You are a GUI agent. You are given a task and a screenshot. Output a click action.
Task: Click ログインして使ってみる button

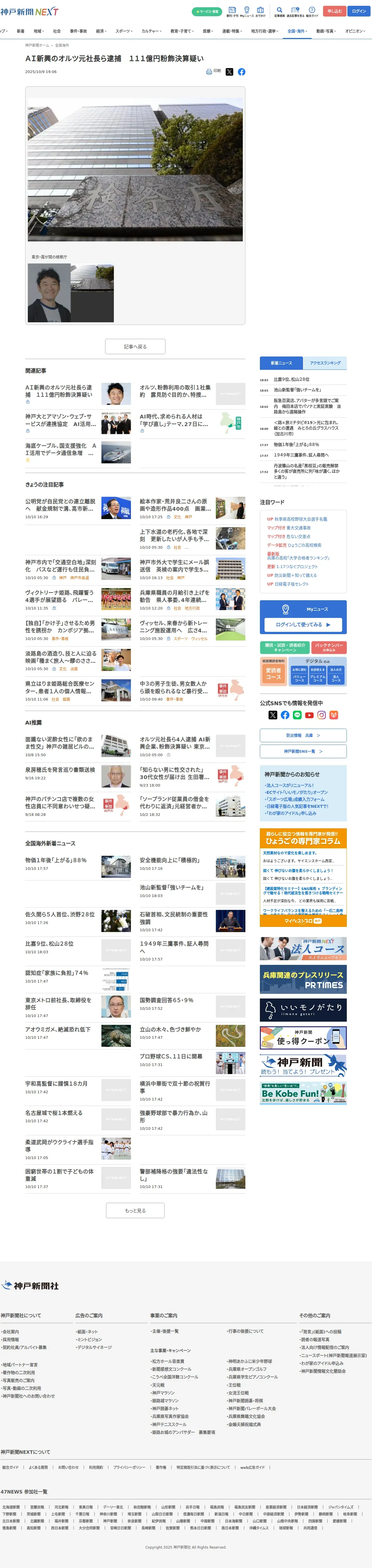pos(303,625)
